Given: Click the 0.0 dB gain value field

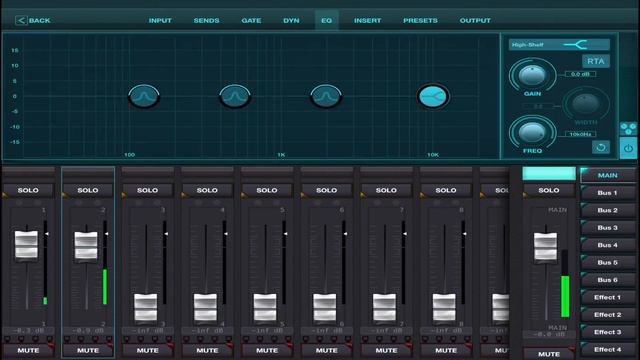Looking at the screenshot, I should coord(580,74).
